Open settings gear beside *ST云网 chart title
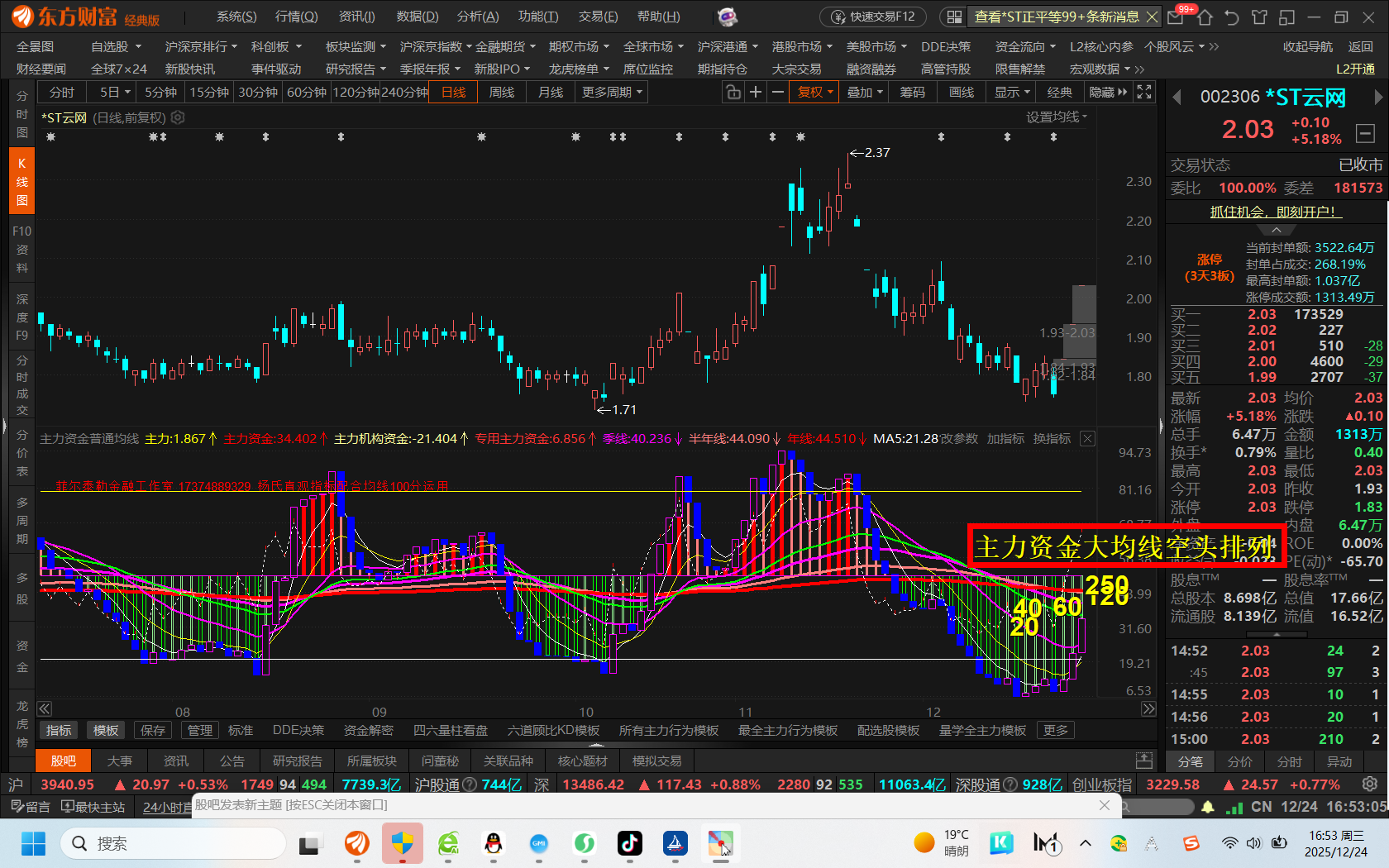 [x=178, y=118]
